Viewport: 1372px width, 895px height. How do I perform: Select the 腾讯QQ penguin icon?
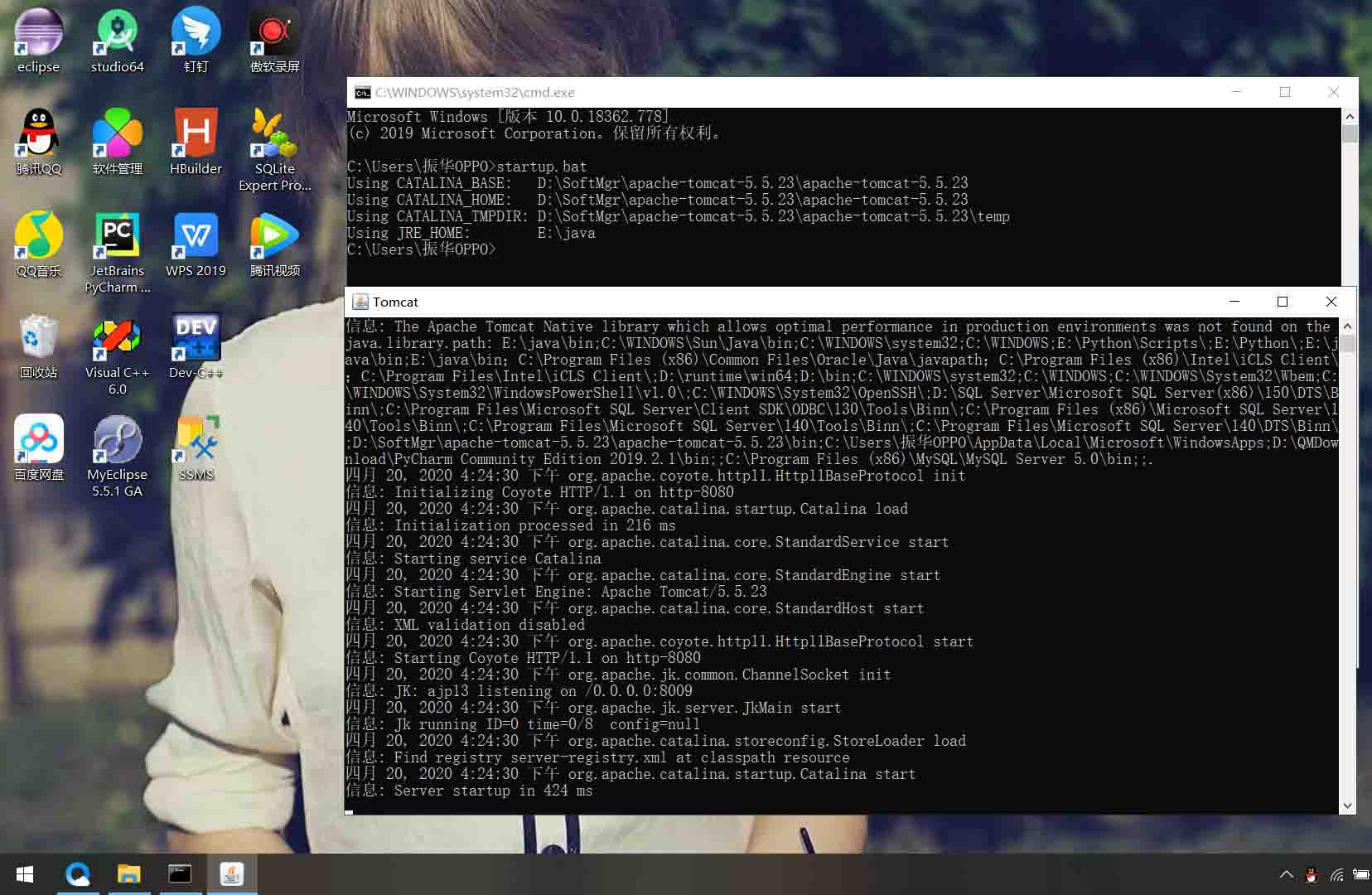click(38, 141)
